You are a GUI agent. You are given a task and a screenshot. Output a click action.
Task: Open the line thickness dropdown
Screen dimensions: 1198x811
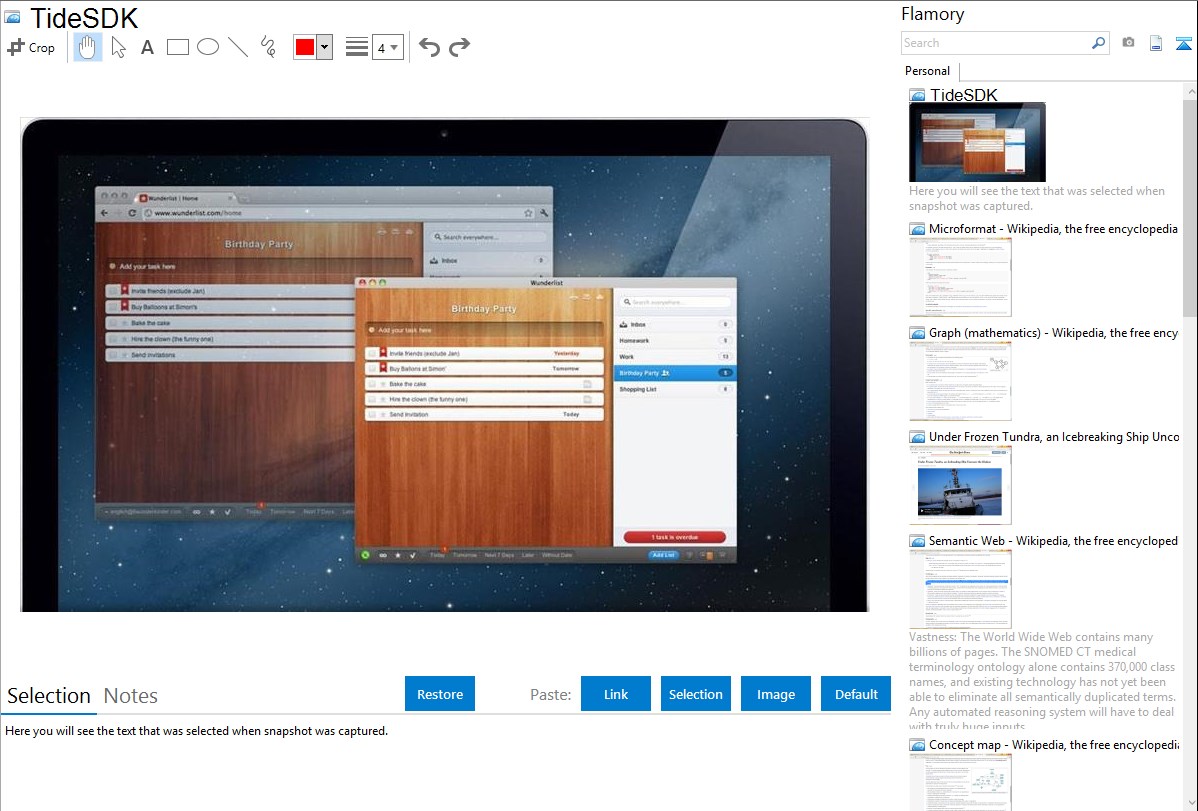click(x=387, y=47)
